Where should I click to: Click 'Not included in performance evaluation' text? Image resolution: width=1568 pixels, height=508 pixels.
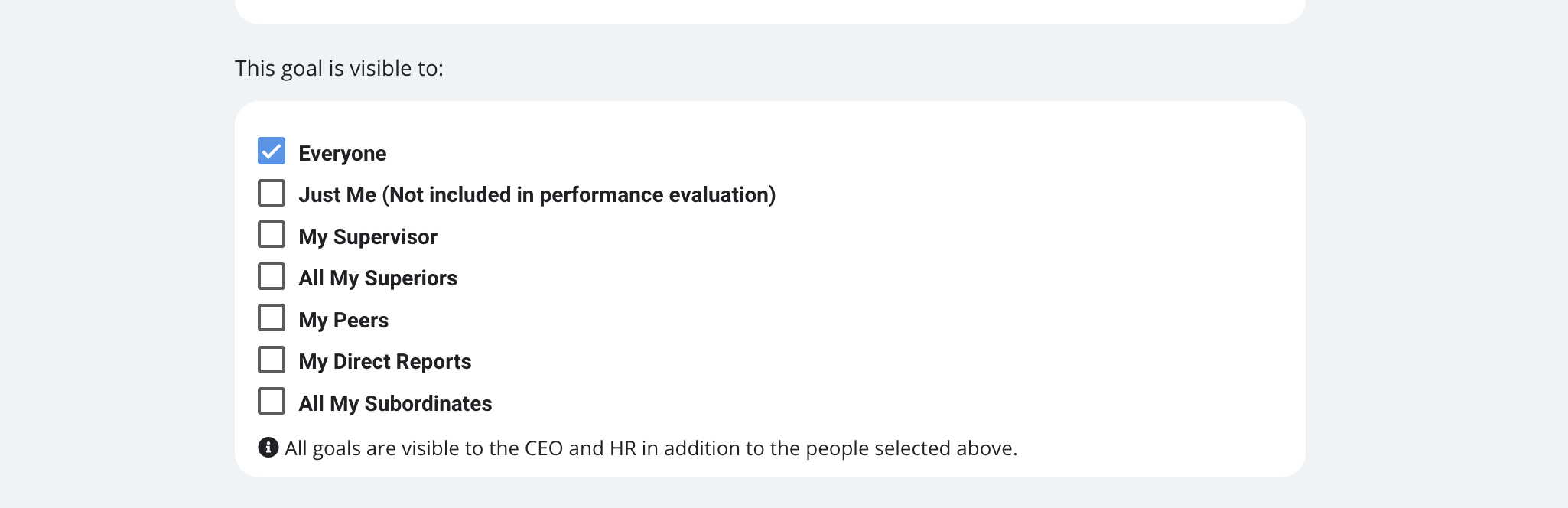click(x=579, y=195)
